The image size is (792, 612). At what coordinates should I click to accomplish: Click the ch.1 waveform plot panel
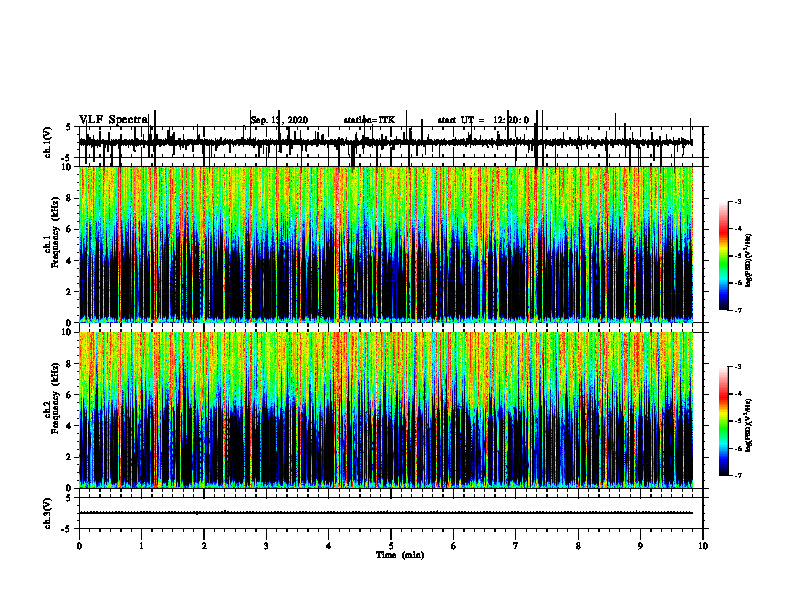coord(391,142)
